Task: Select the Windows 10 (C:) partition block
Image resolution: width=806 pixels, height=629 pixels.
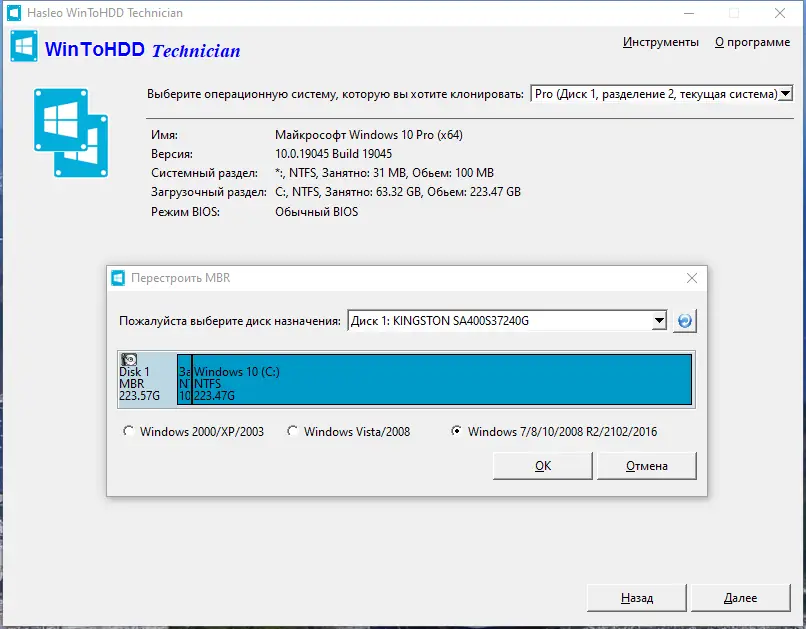Action: coord(442,379)
